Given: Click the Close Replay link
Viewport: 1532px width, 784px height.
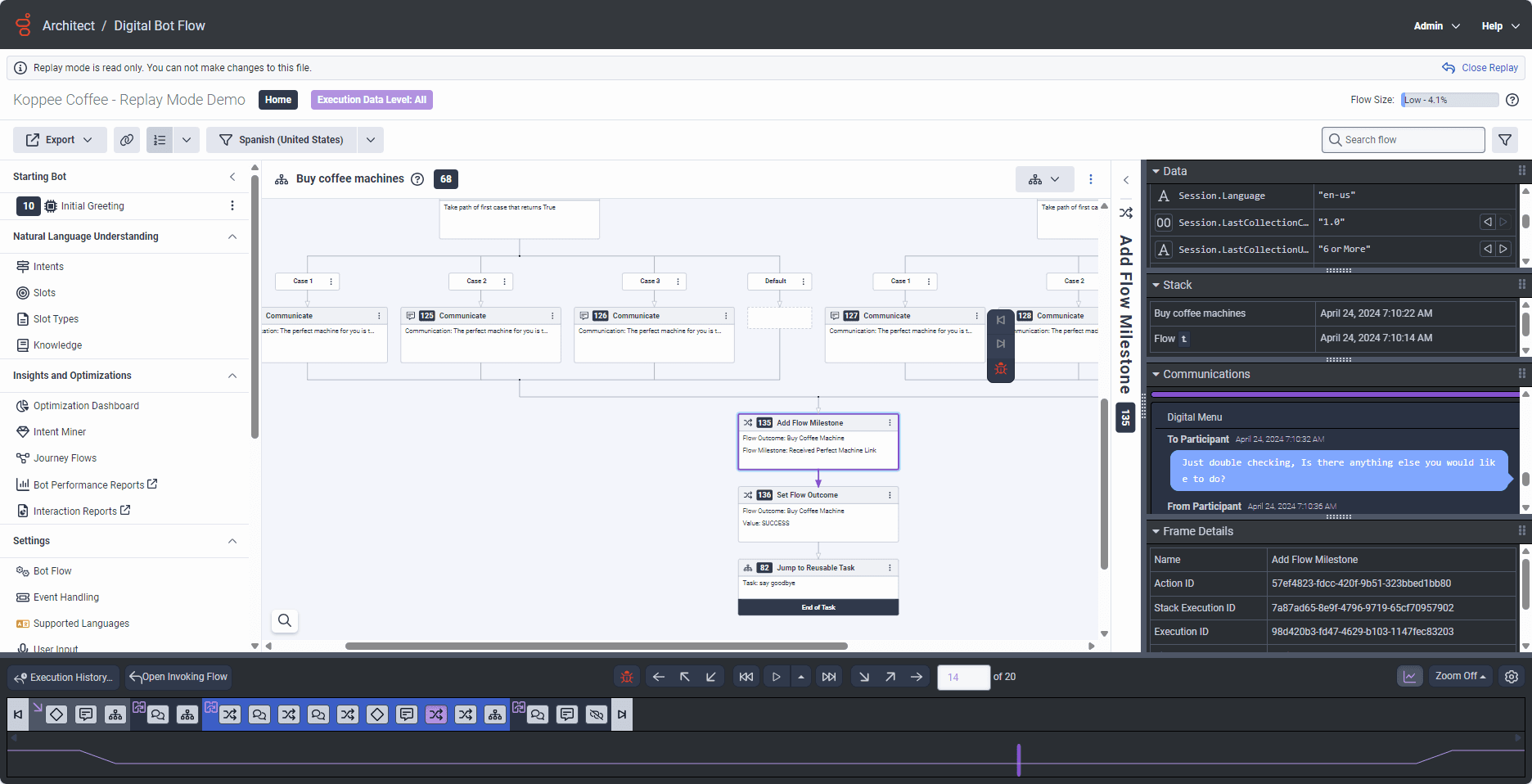Looking at the screenshot, I should 1480,68.
